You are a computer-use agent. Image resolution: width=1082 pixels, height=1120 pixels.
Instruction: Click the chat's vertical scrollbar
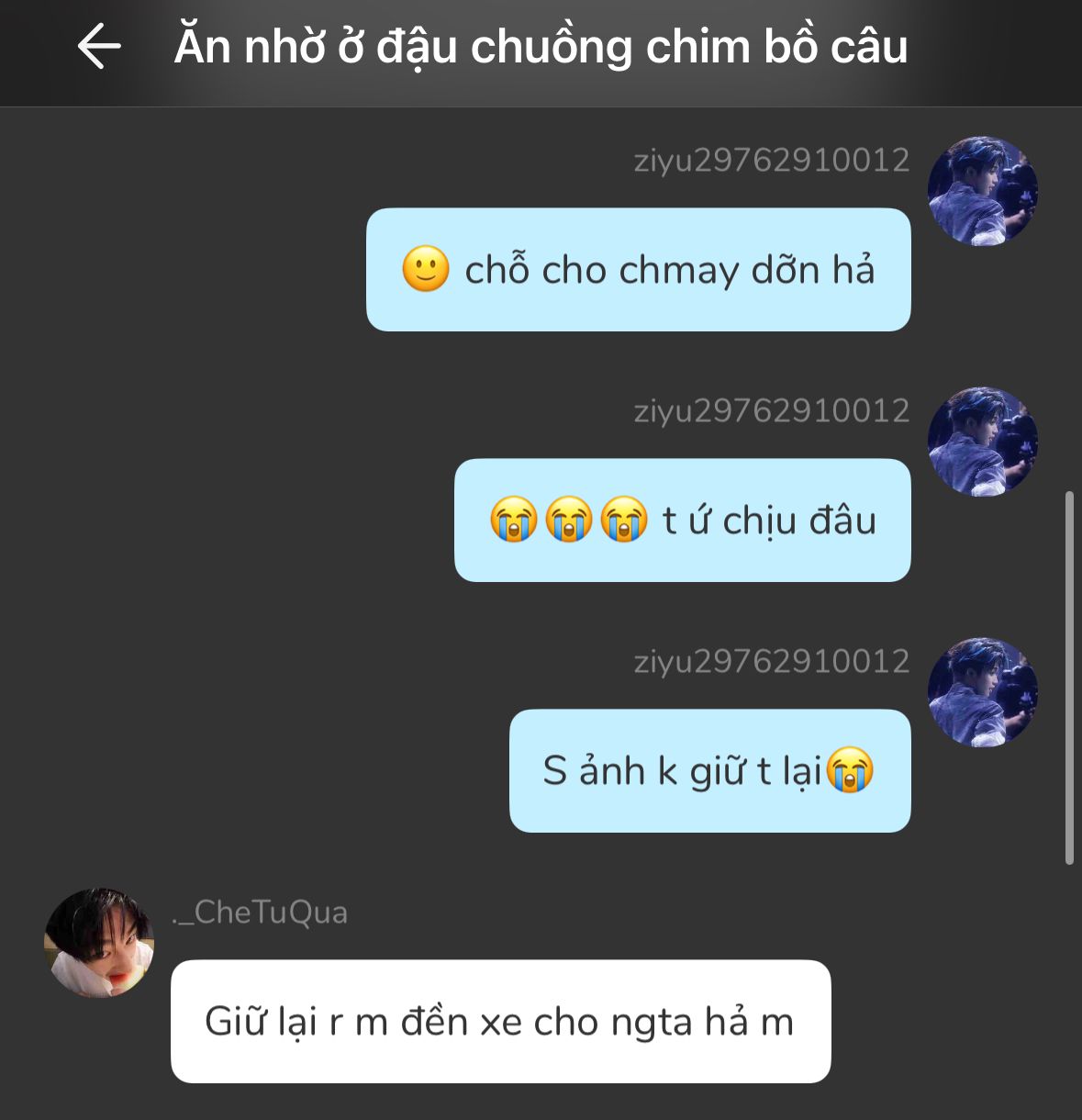tap(1069, 678)
